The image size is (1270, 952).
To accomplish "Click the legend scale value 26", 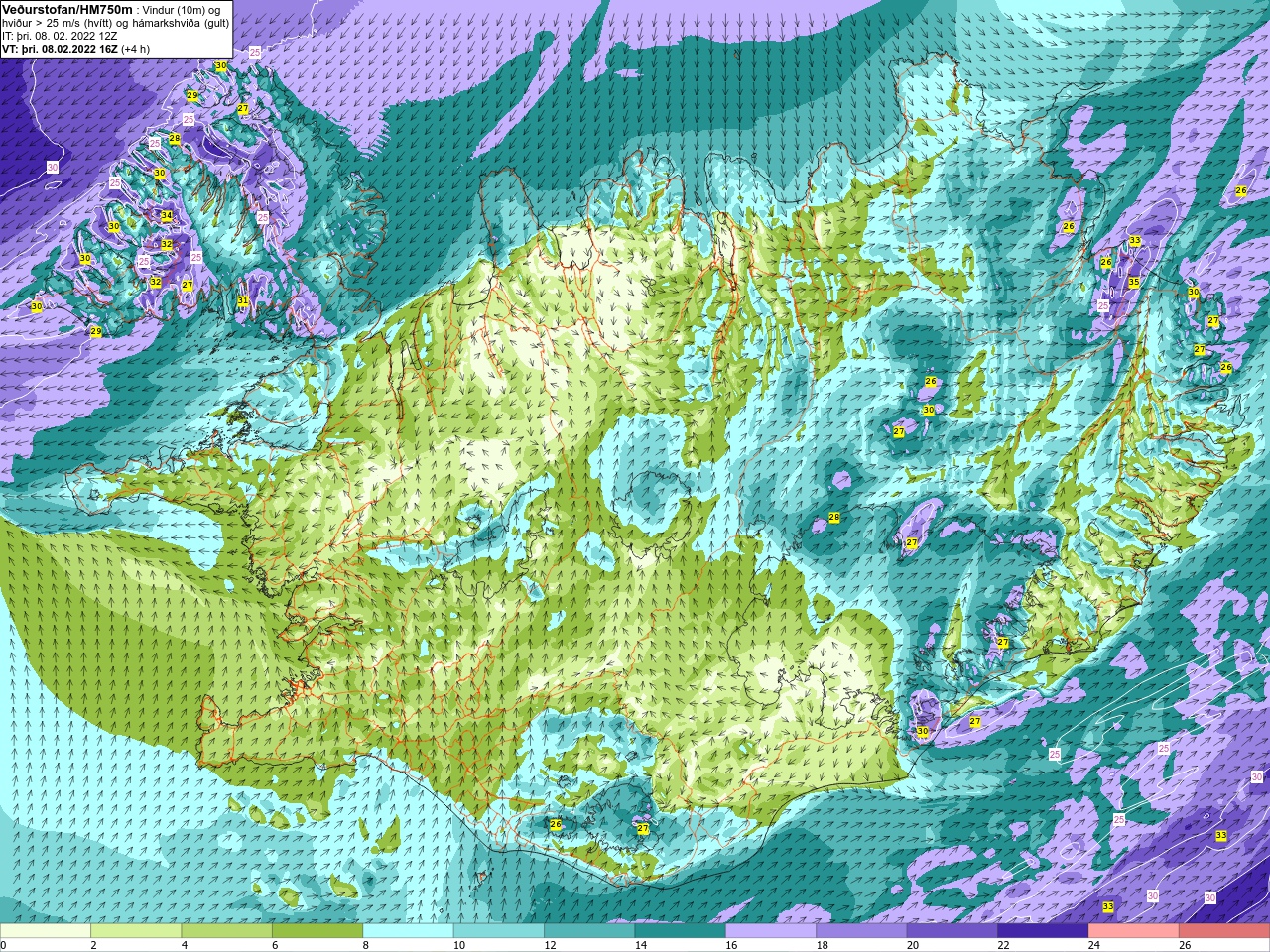I will click(1185, 945).
